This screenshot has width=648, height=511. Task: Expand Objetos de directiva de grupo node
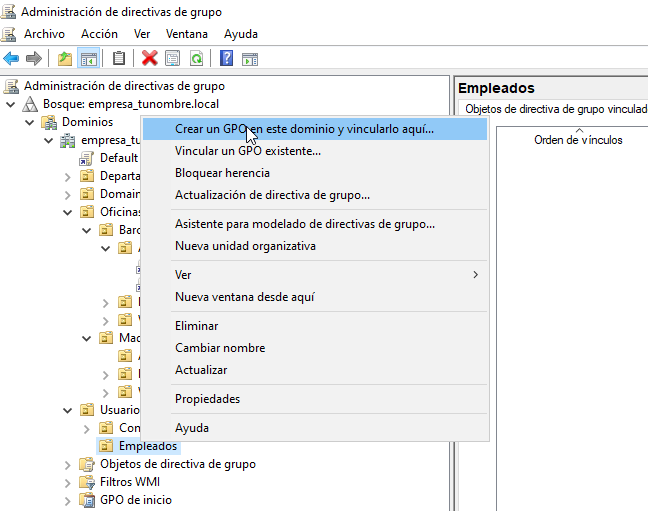pyautogui.click(x=68, y=465)
